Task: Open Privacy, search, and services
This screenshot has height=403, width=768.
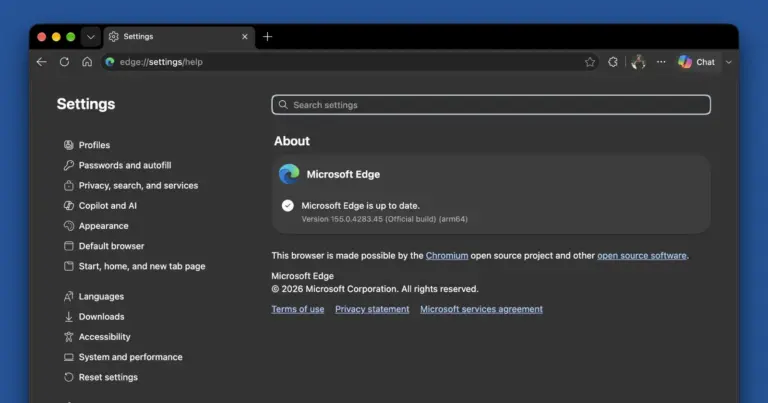Action: click(139, 186)
